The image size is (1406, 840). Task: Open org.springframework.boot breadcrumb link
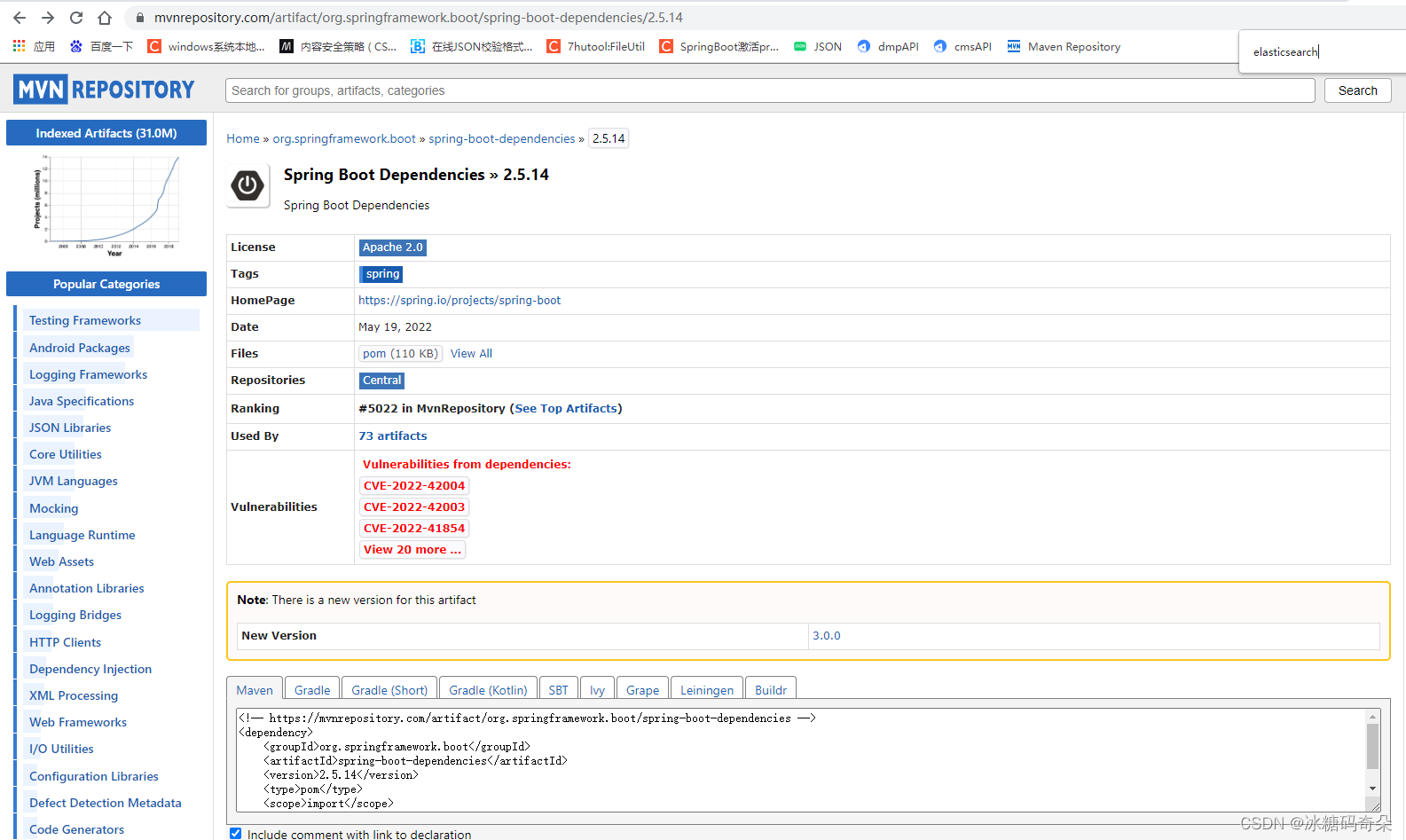pos(344,138)
